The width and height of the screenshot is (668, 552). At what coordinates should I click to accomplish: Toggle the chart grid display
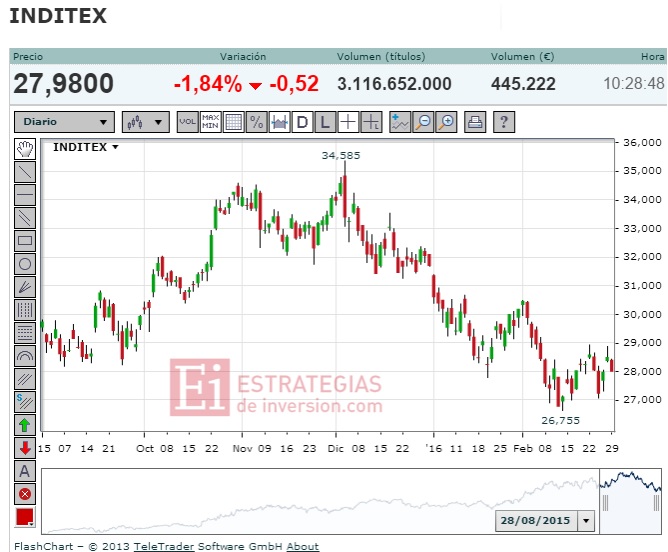(233, 122)
